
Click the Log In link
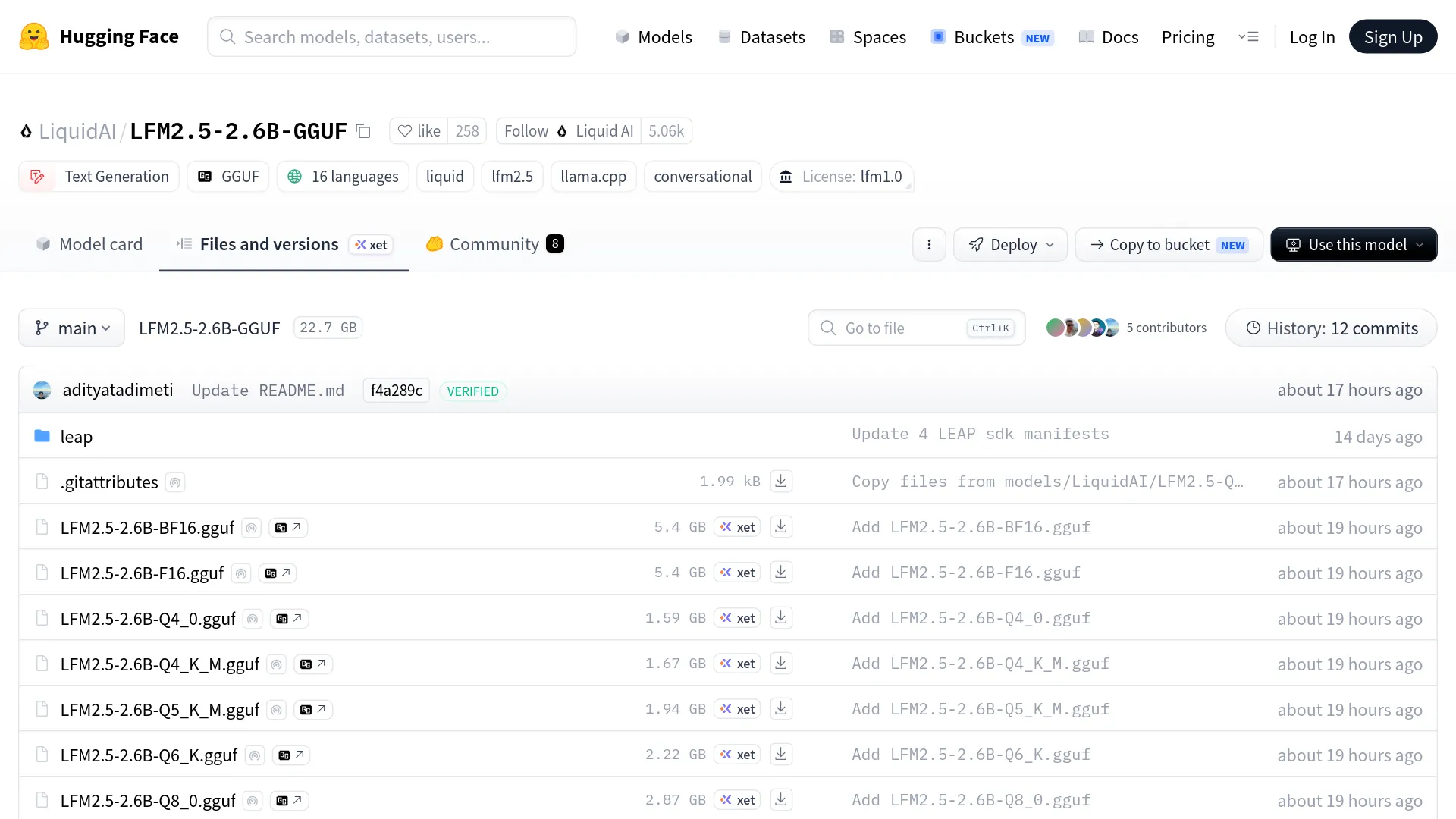coord(1312,36)
